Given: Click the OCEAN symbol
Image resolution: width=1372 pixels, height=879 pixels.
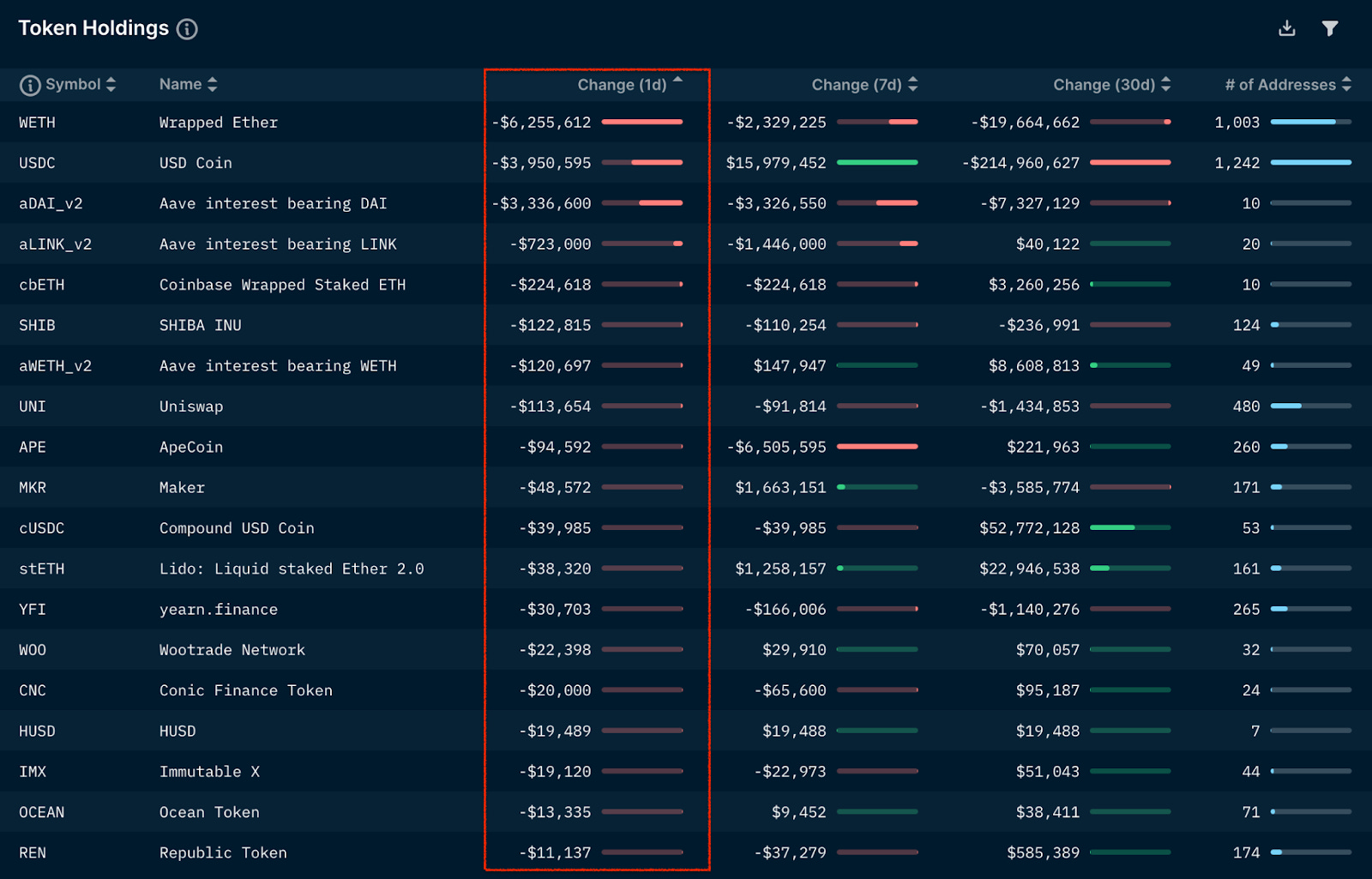Looking at the screenshot, I should tap(41, 812).
